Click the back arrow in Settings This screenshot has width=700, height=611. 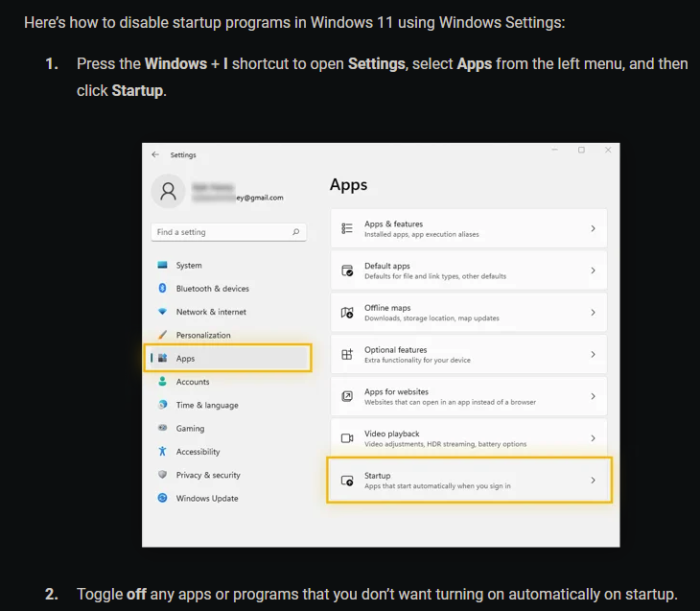(x=155, y=154)
